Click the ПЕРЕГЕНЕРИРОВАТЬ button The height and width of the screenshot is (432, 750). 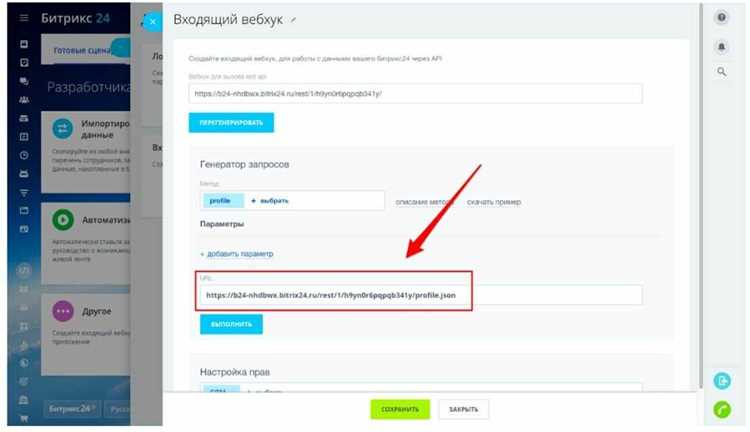[231, 123]
